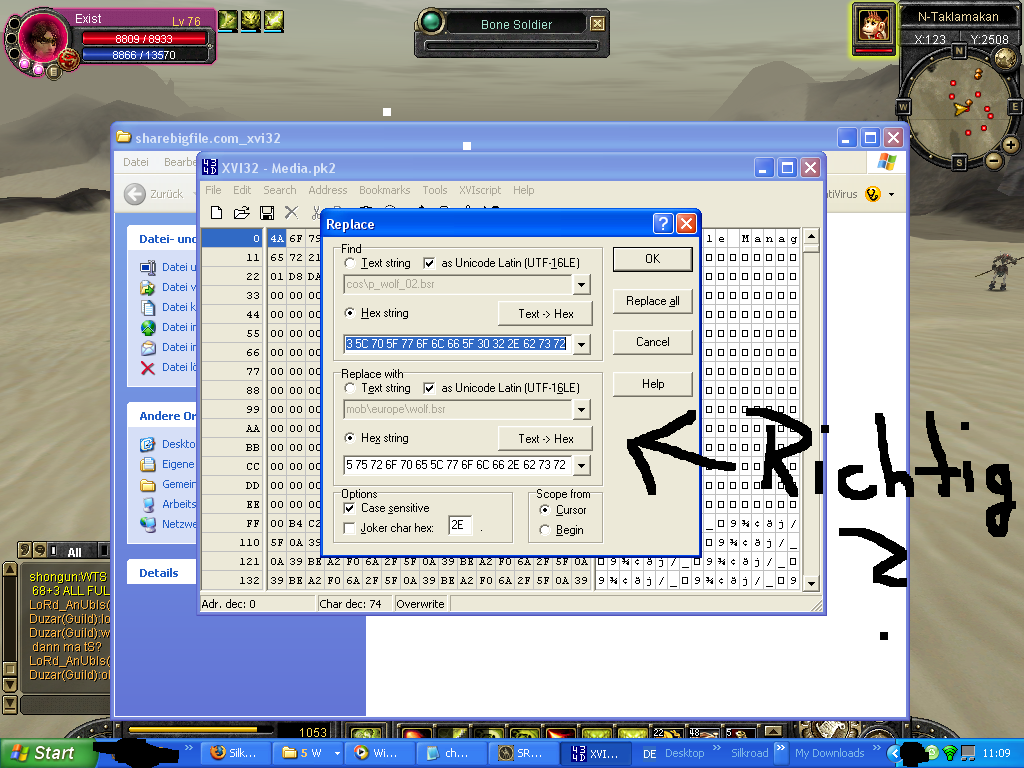Click the Netzwerk icon in Explorer sidebar
Image resolution: width=1024 pixels, height=768 pixels.
pyautogui.click(x=148, y=524)
